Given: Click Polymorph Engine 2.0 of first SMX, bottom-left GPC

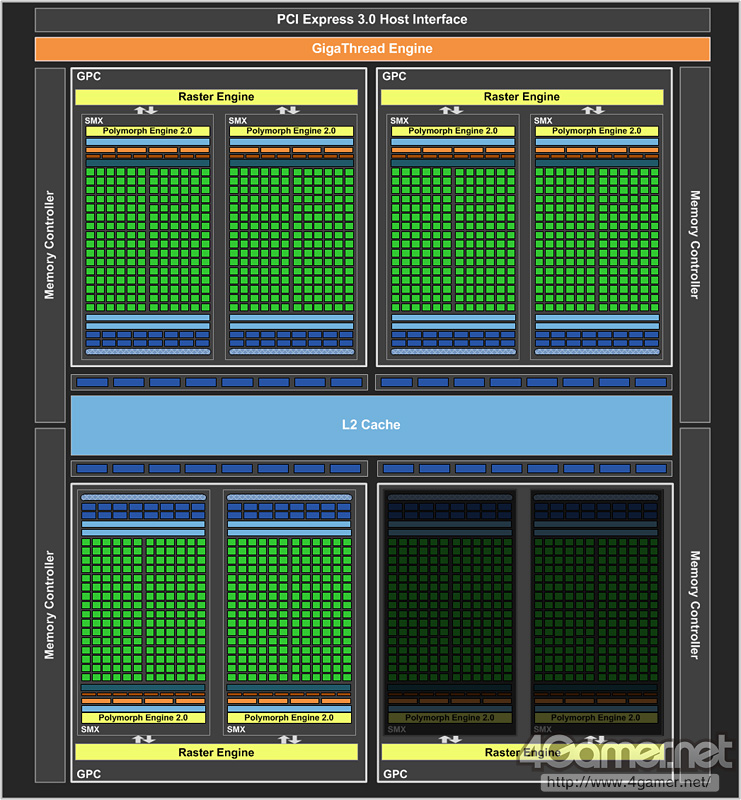Looking at the screenshot, I should pyautogui.click(x=143, y=718).
